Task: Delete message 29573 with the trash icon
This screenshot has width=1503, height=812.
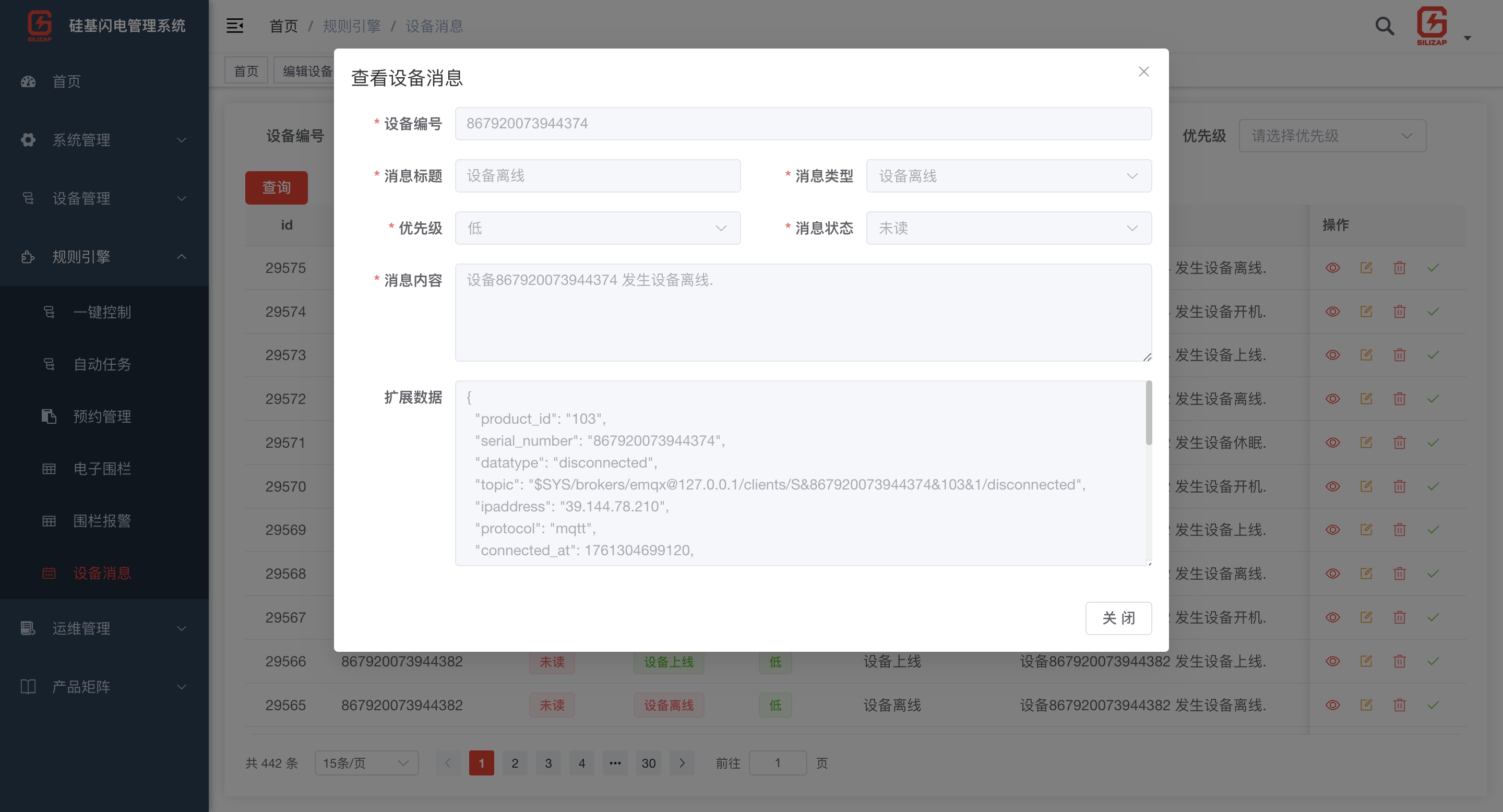Action: [x=1400, y=355]
